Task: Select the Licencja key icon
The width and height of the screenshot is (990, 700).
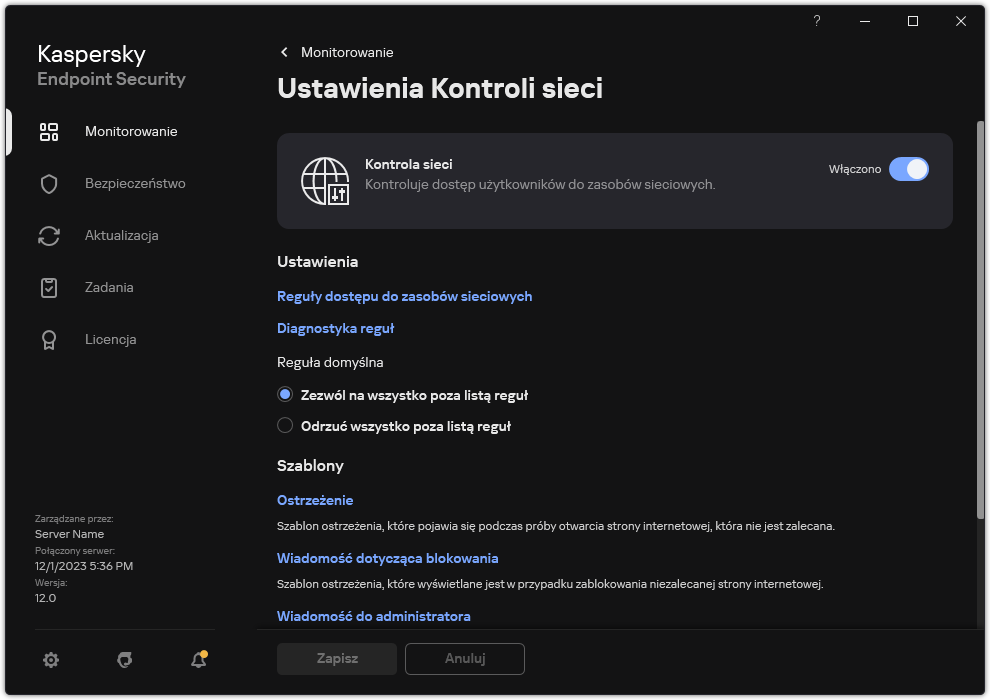Action: click(49, 339)
